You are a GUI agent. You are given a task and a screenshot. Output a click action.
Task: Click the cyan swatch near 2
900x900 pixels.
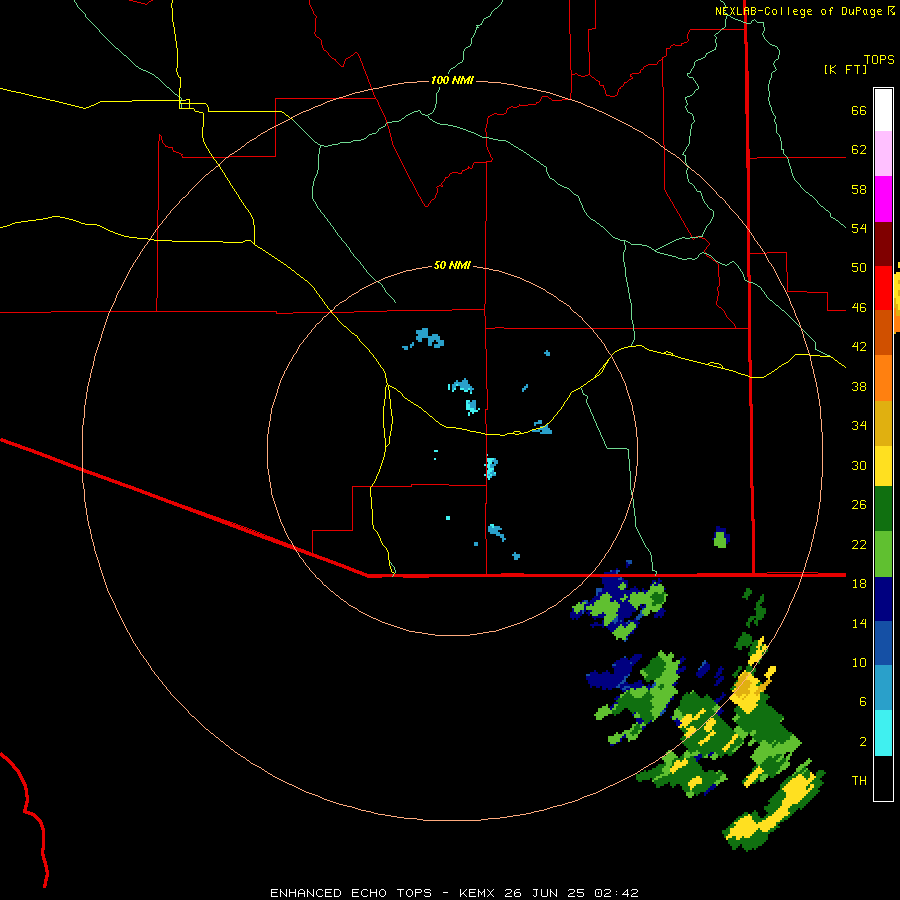coord(883,733)
